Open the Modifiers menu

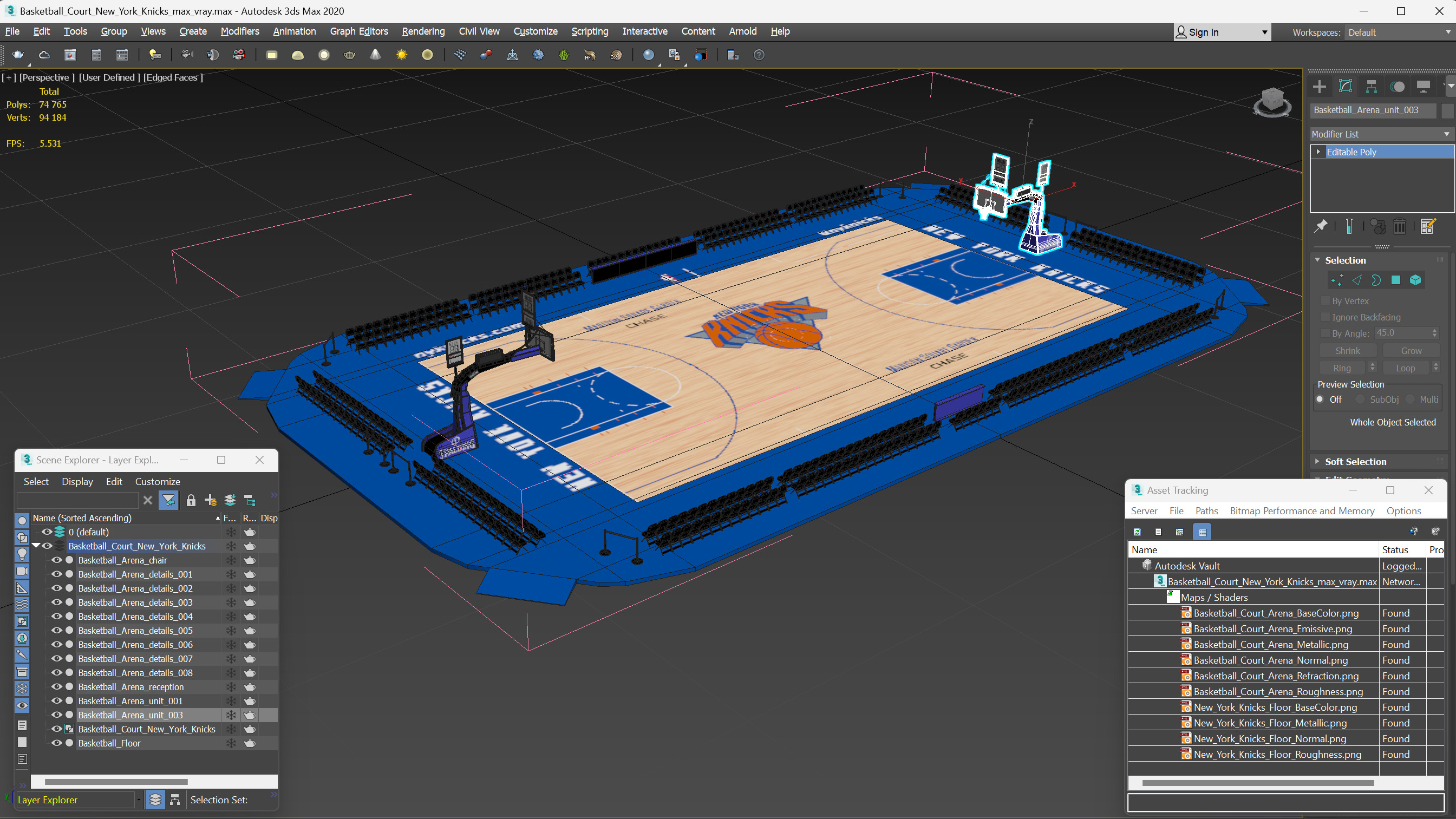tap(240, 31)
